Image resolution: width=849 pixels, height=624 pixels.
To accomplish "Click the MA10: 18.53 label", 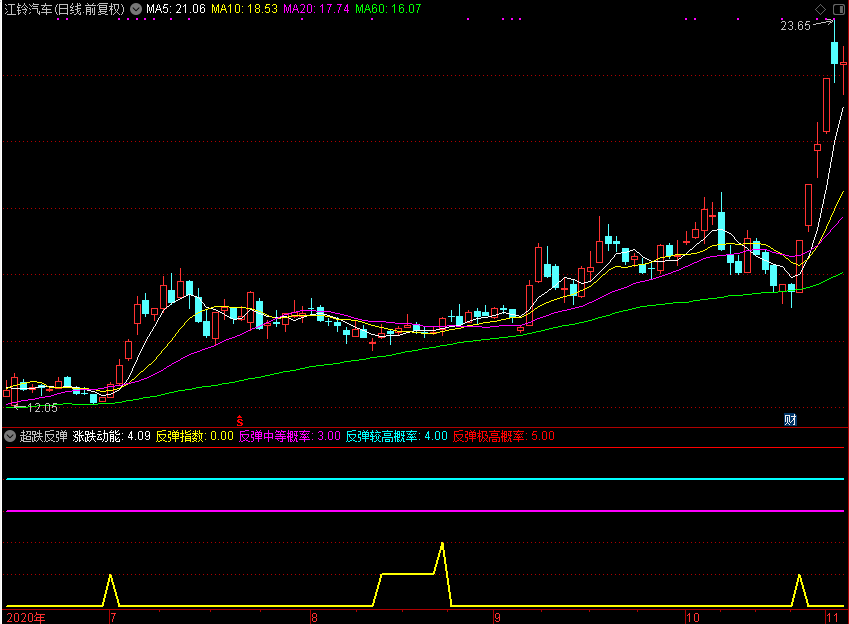I will pos(244,9).
